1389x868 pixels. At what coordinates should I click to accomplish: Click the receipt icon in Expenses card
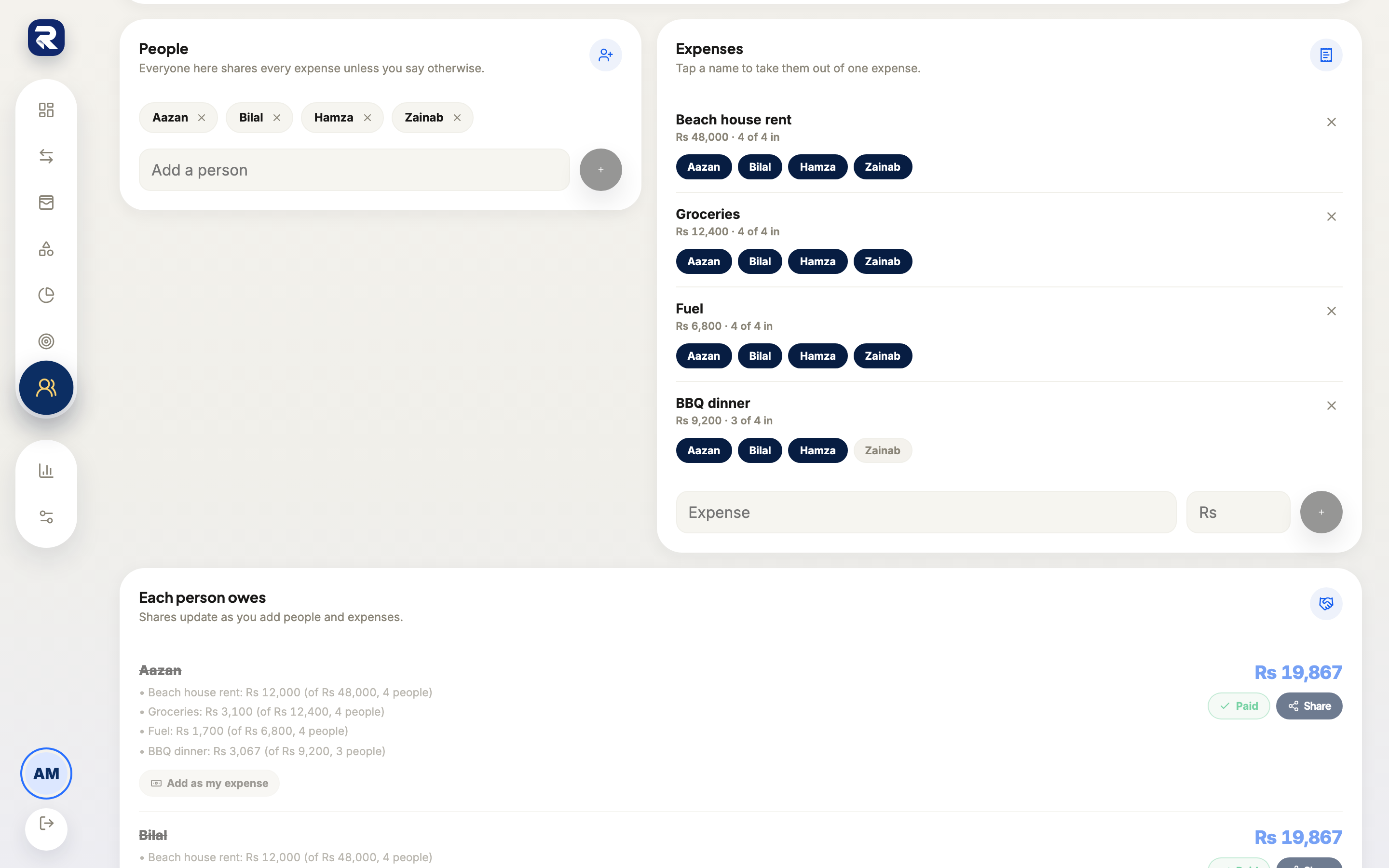[x=1326, y=55]
